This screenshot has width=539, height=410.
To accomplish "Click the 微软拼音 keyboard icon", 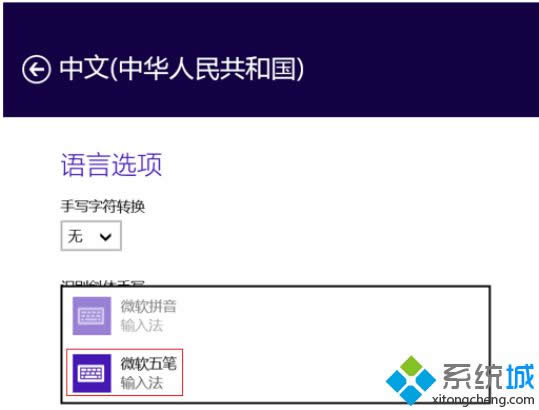I will tap(92, 316).
